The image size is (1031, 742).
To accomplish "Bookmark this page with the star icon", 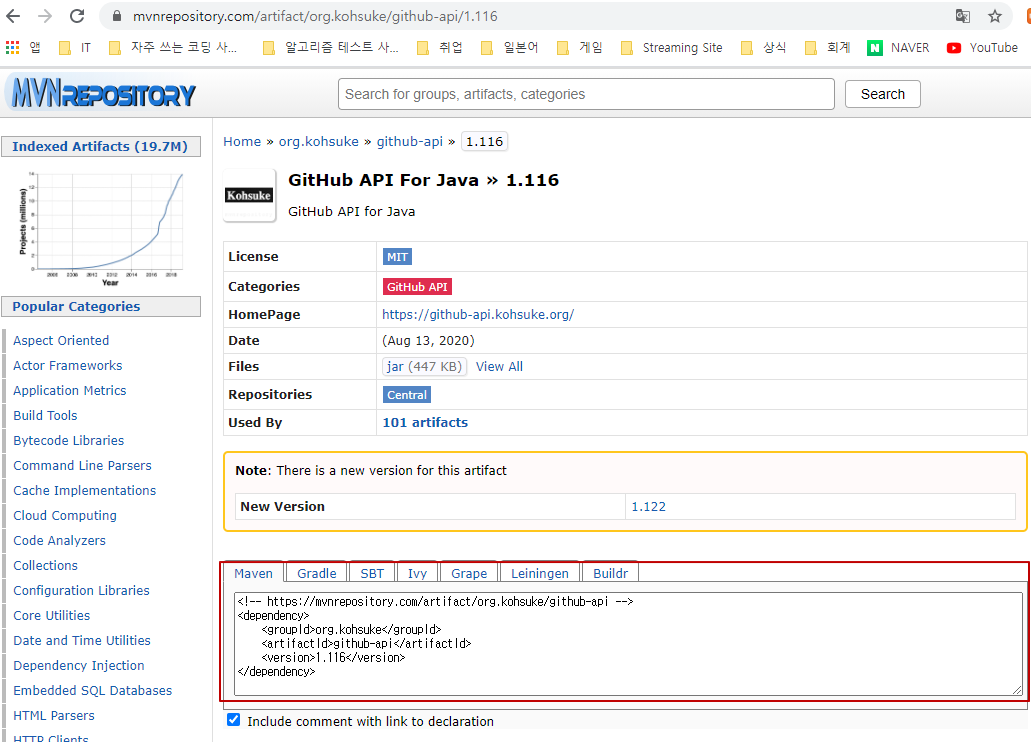I will coord(995,16).
